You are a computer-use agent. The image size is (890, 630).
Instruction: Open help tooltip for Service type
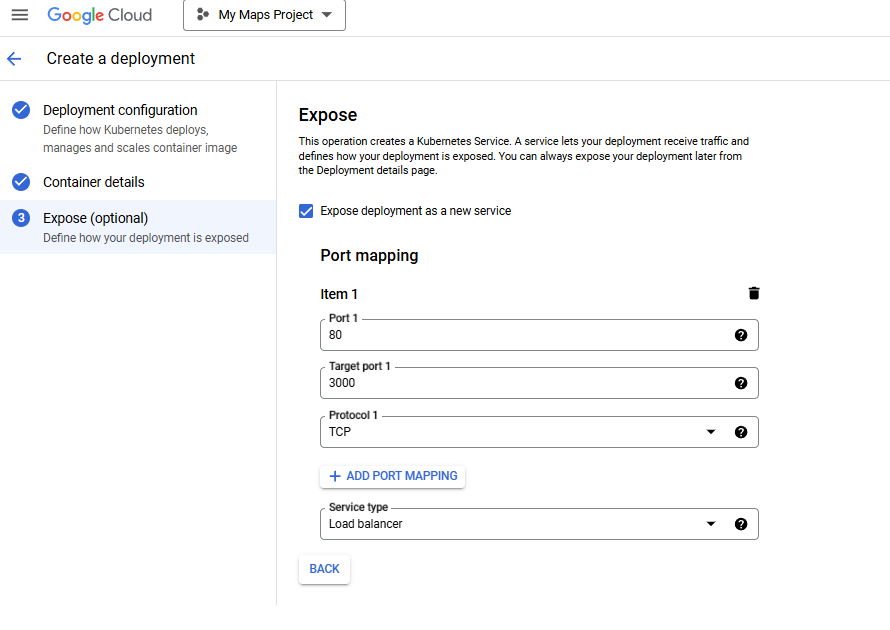pos(741,523)
